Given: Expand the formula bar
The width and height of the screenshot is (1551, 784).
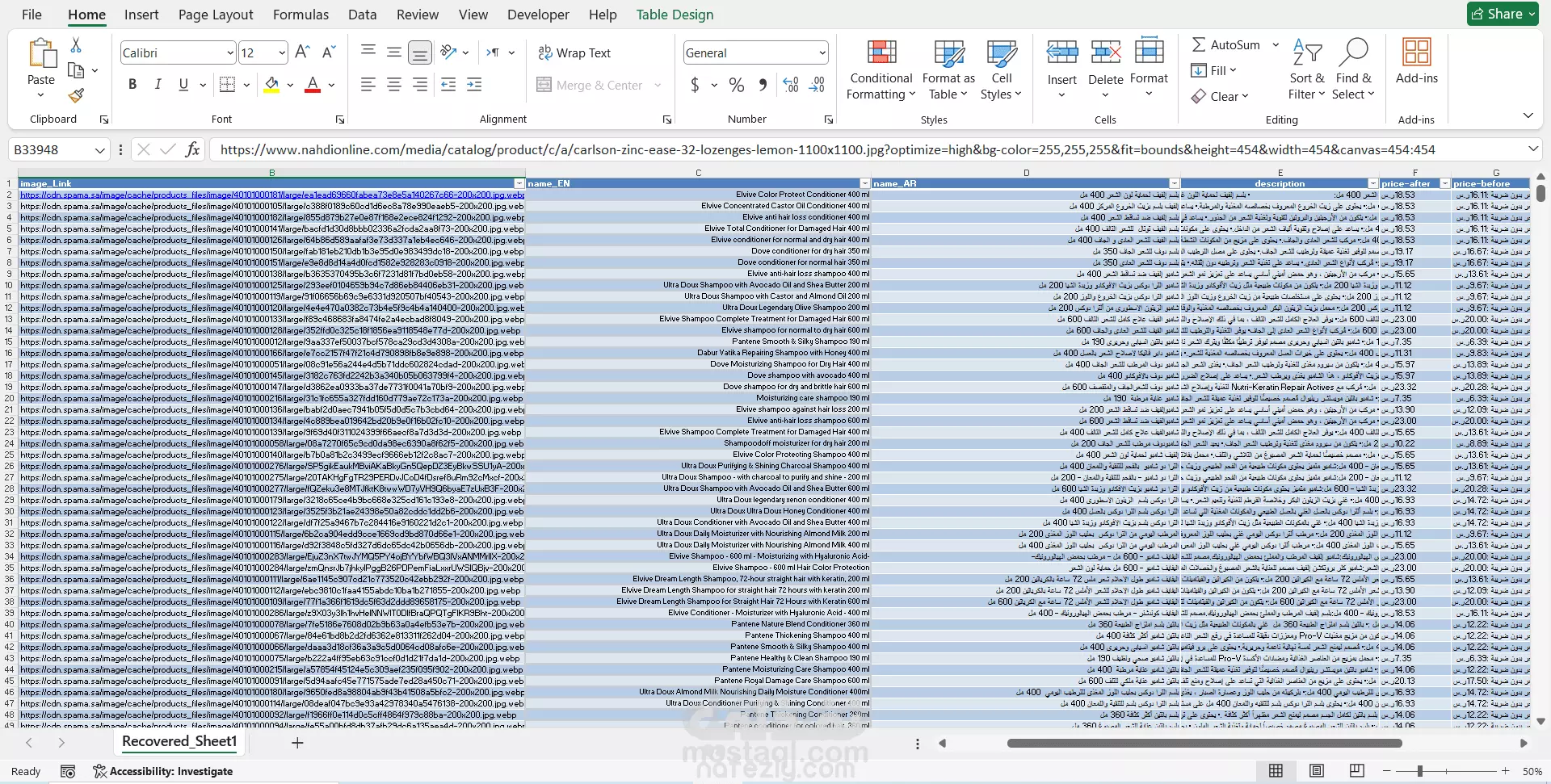Looking at the screenshot, I should click(1532, 149).
